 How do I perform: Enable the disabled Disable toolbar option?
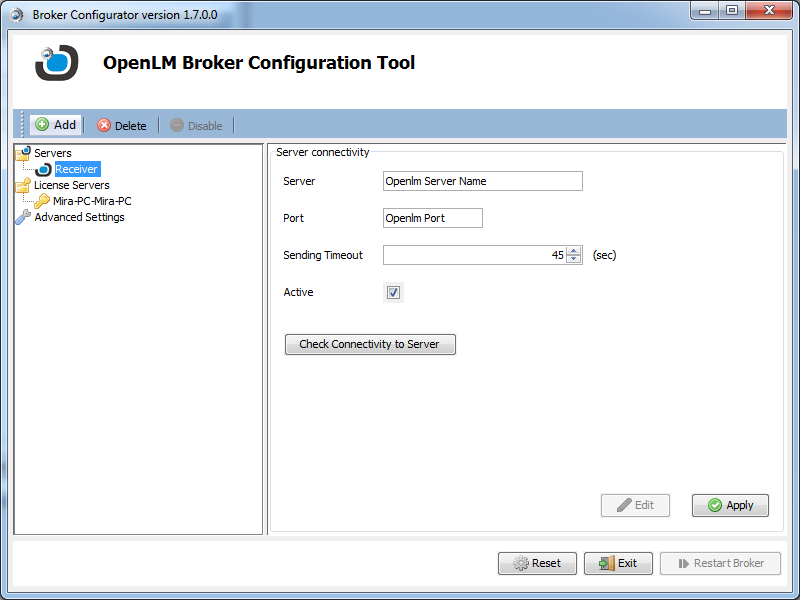click(197, 124)
